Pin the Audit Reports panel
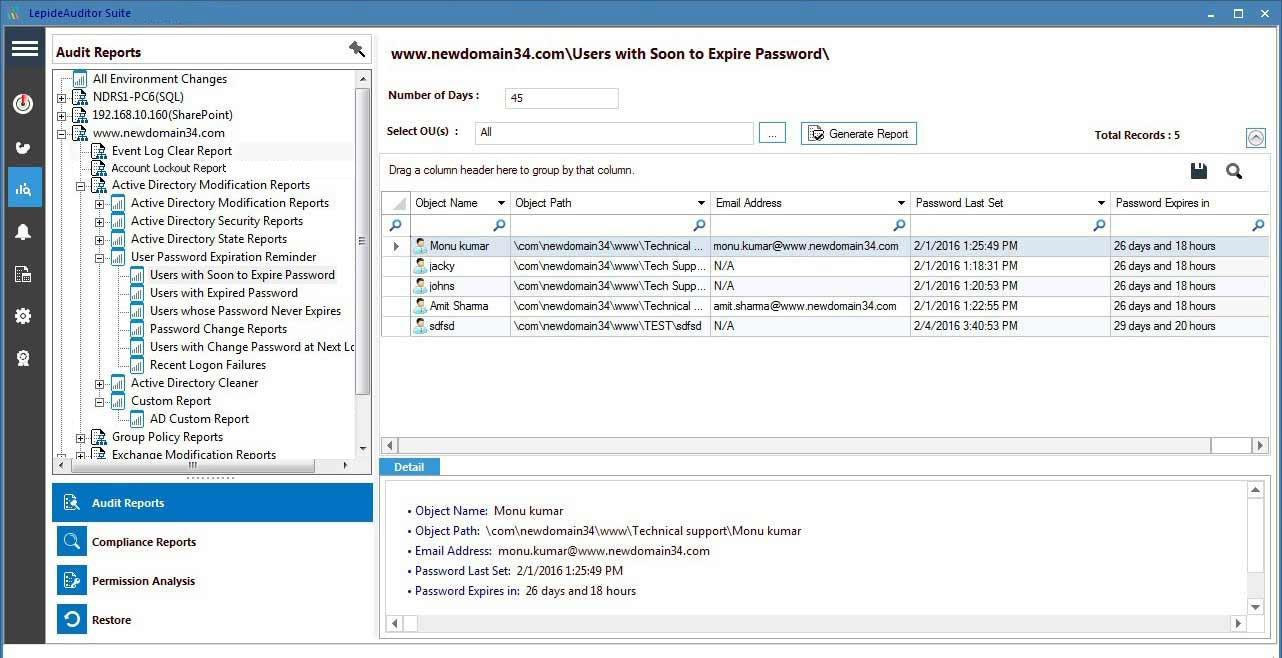1282x658 pixels. 356,49
